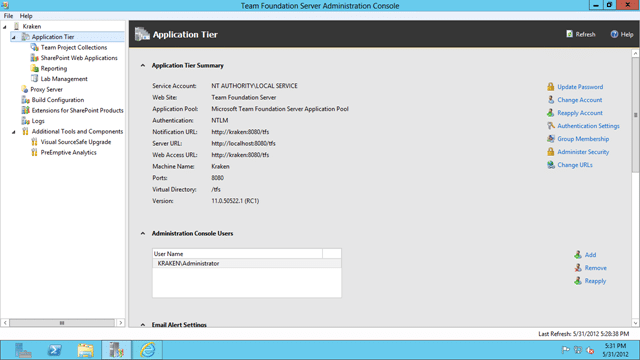The width and height of the screenshot is (640, 360).
Task: Click the Change Account user icon
Action: tap(551, 100)
